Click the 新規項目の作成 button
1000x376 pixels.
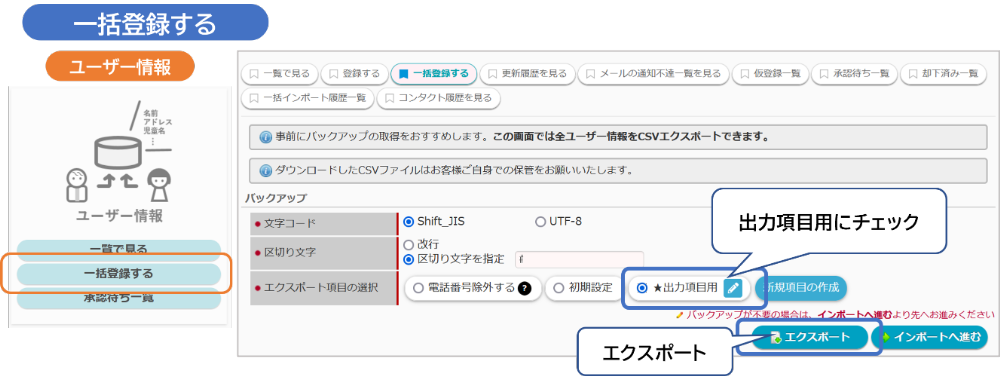[802, 288]
